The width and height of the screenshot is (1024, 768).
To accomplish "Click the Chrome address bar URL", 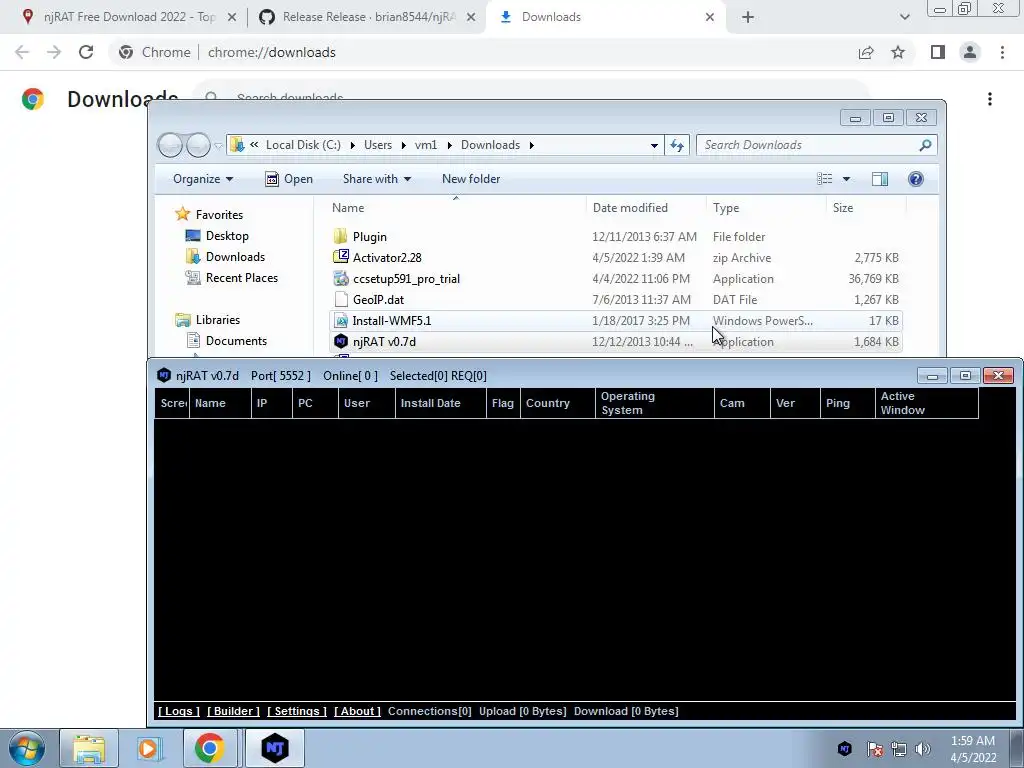I will point(272,52).
